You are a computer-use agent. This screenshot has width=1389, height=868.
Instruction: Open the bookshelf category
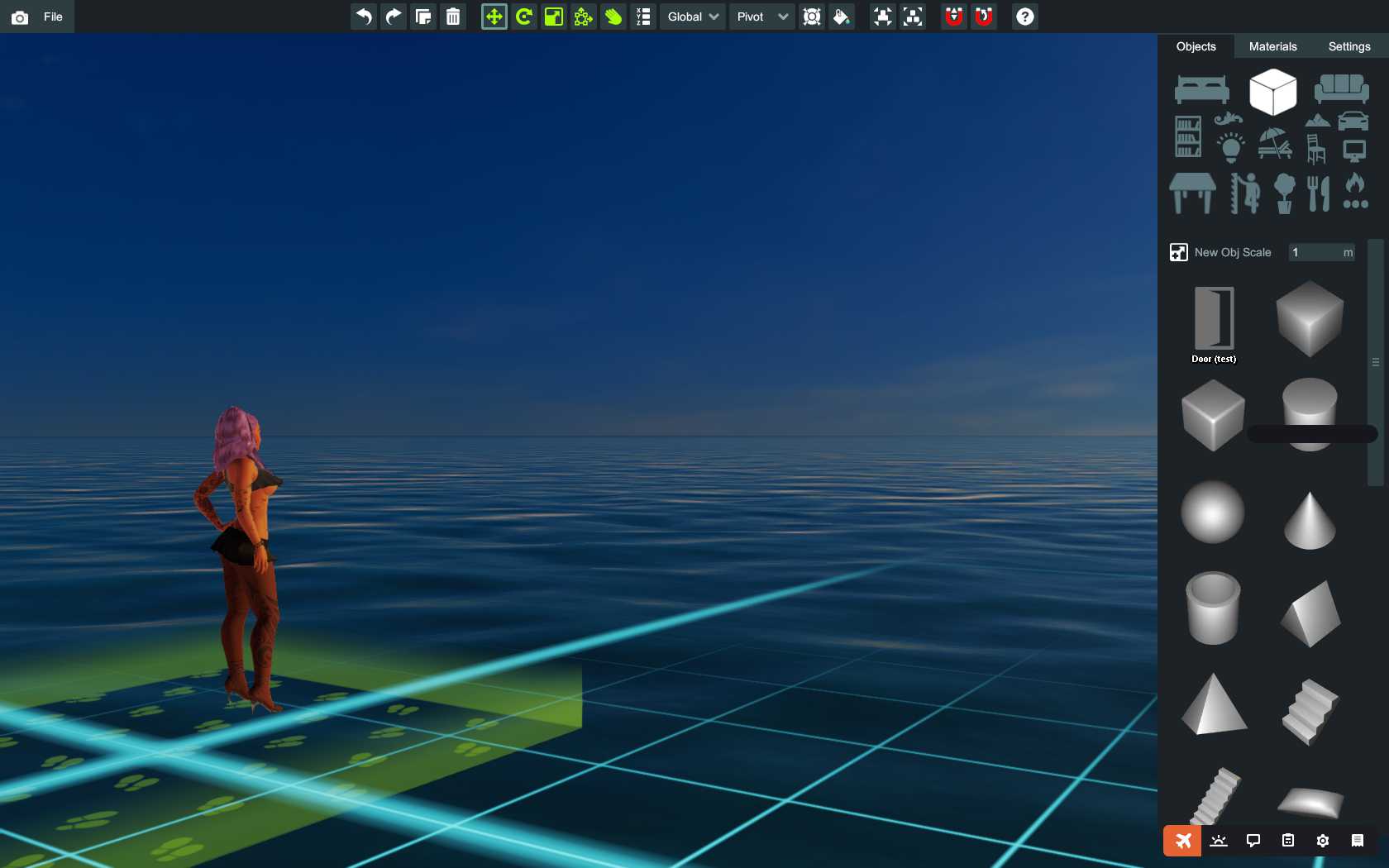1188,136
